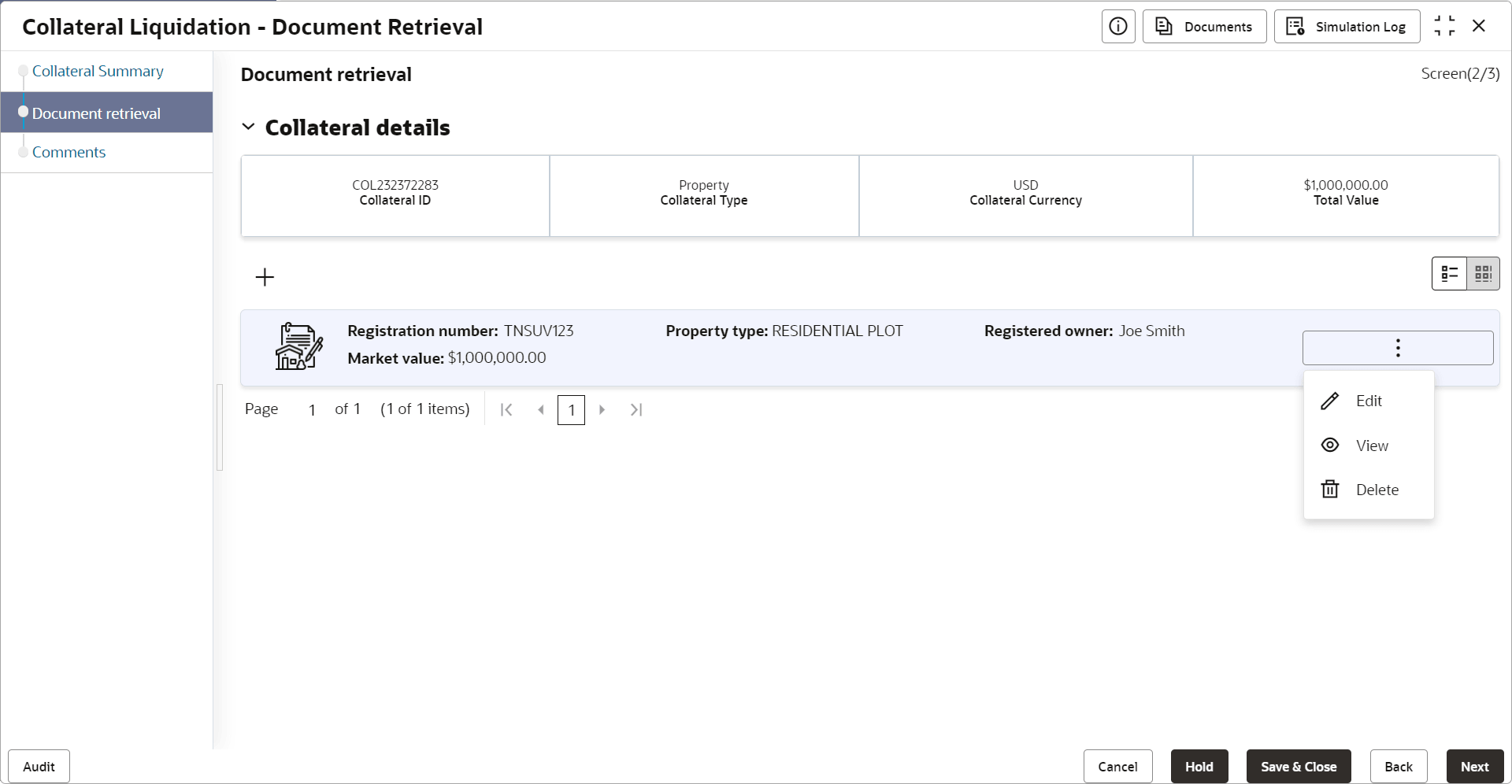Go to Collateral Summary step
The height and width of the screenshot is (784, 1512).
[x=98, y=72]
